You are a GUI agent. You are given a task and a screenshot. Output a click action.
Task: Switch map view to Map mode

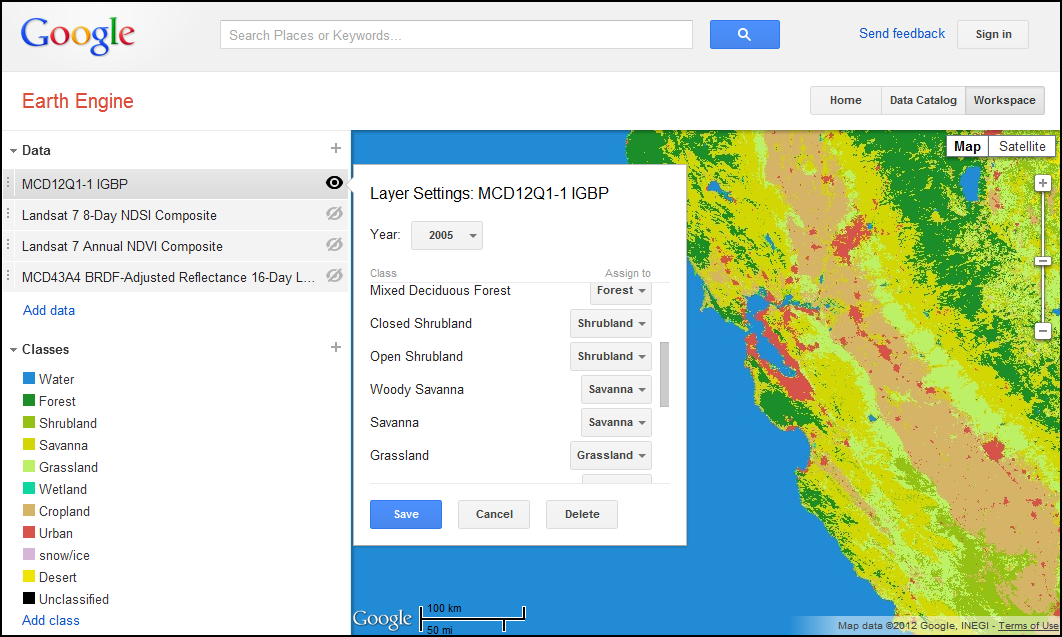pyautogui.click(x=967, y=147)
